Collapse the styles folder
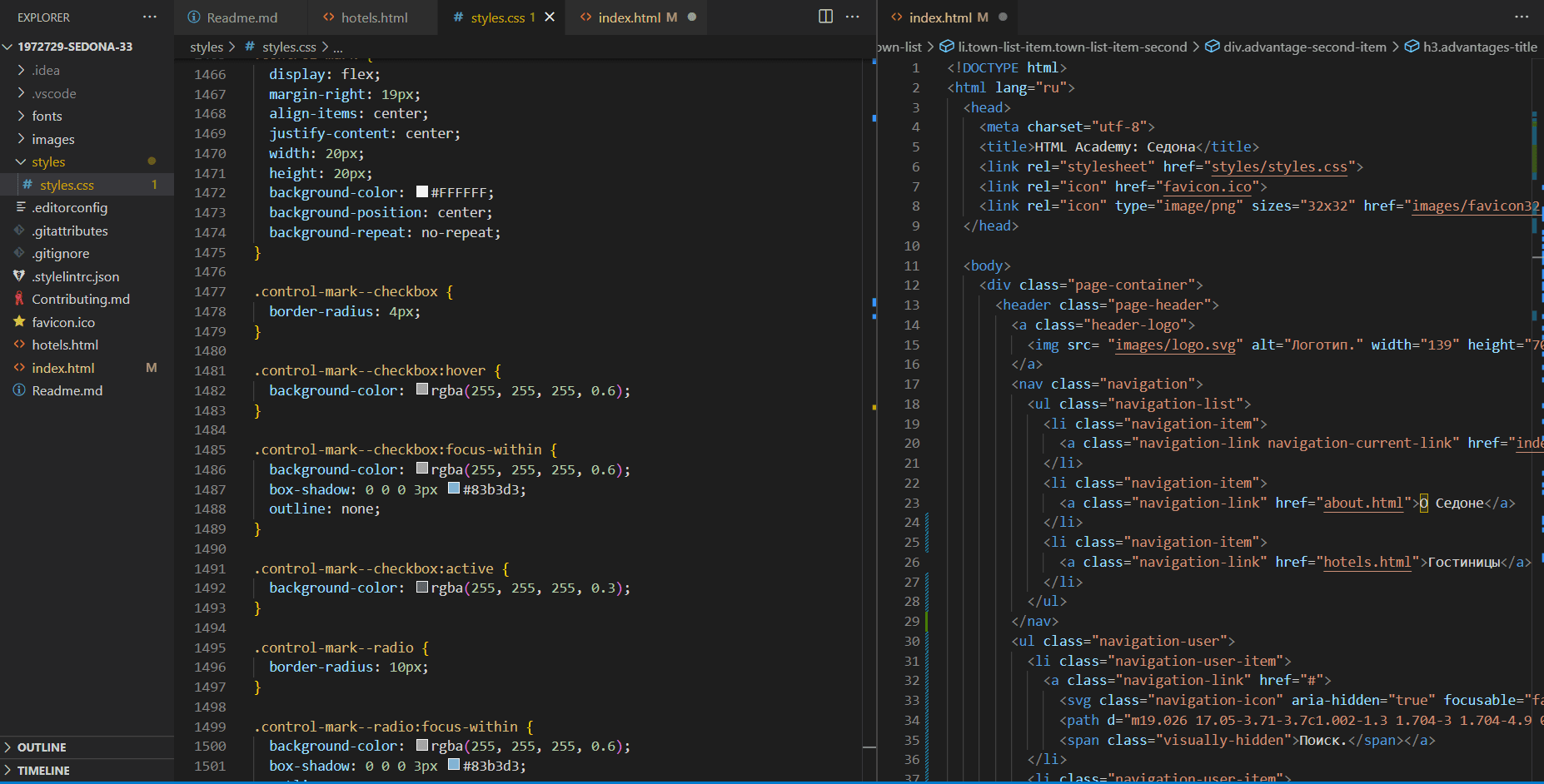 pyautogui.click(x=21, y=161)
